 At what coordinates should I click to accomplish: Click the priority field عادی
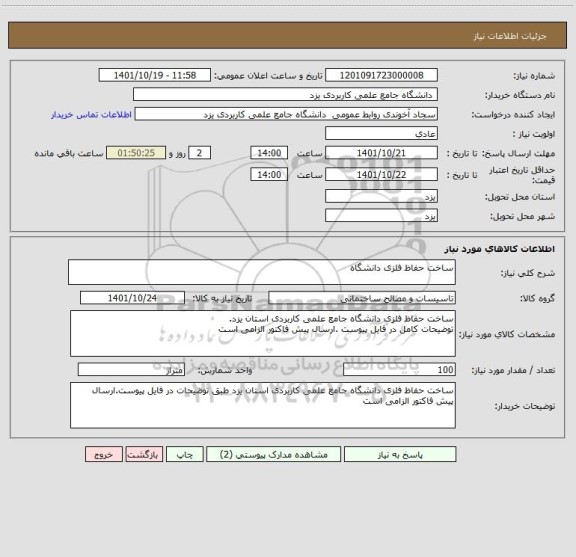[381, 133]
